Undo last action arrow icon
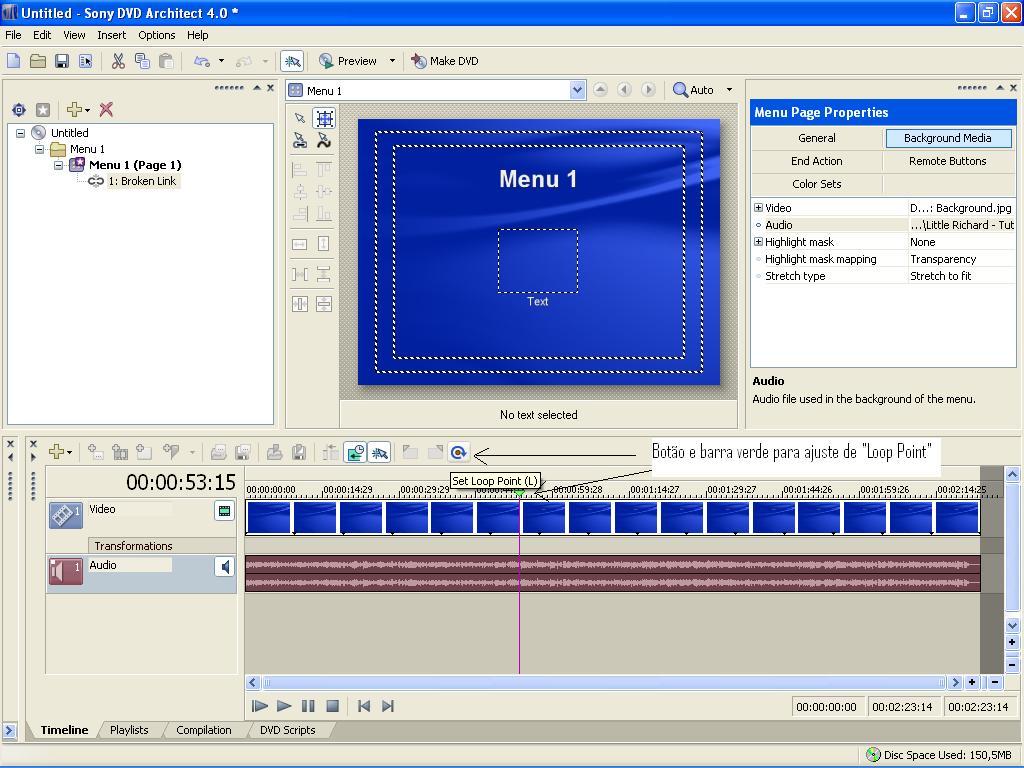Screen dimensions: 1024x768 tap(202, 61)
